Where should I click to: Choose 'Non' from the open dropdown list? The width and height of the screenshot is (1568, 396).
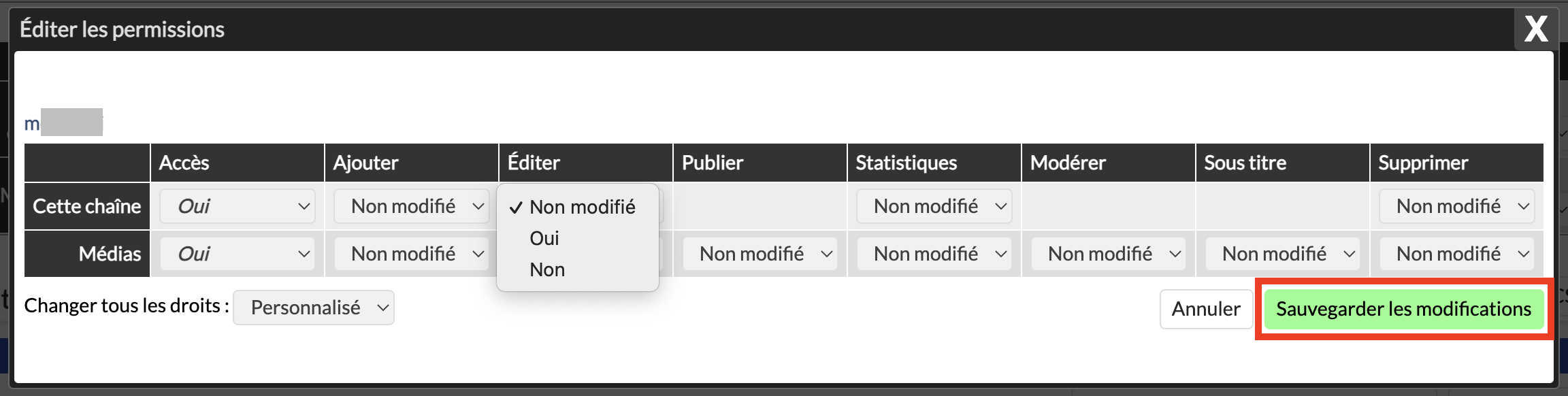(x=547, y=269)
